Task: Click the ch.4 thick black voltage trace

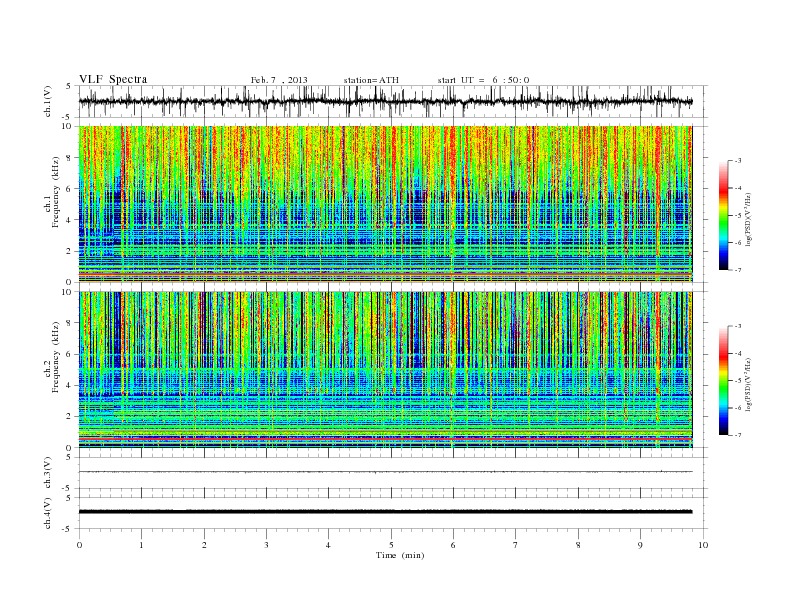Action: click(x=385, y=512)
